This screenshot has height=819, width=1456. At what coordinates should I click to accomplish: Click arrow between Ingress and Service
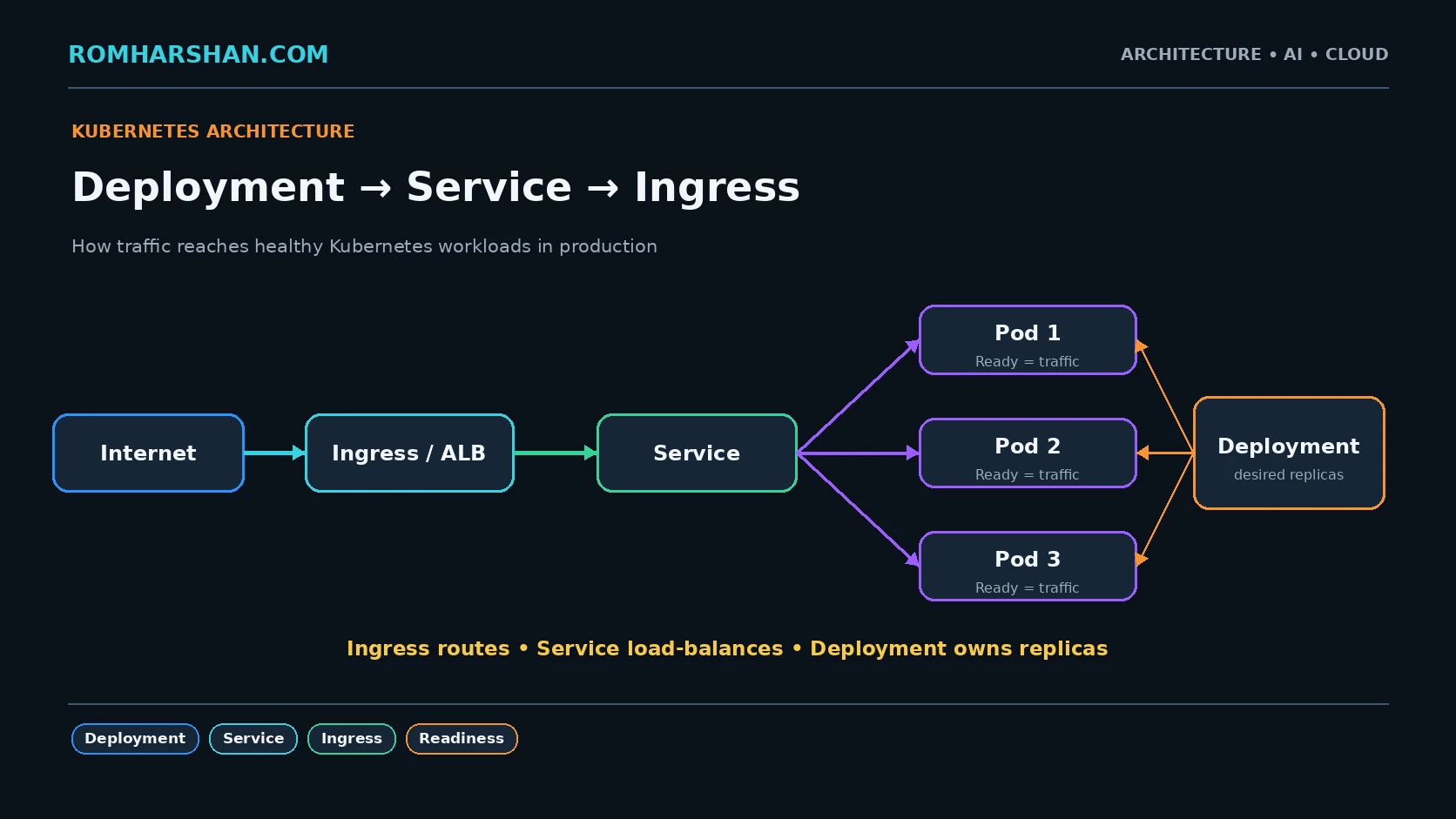556,453
